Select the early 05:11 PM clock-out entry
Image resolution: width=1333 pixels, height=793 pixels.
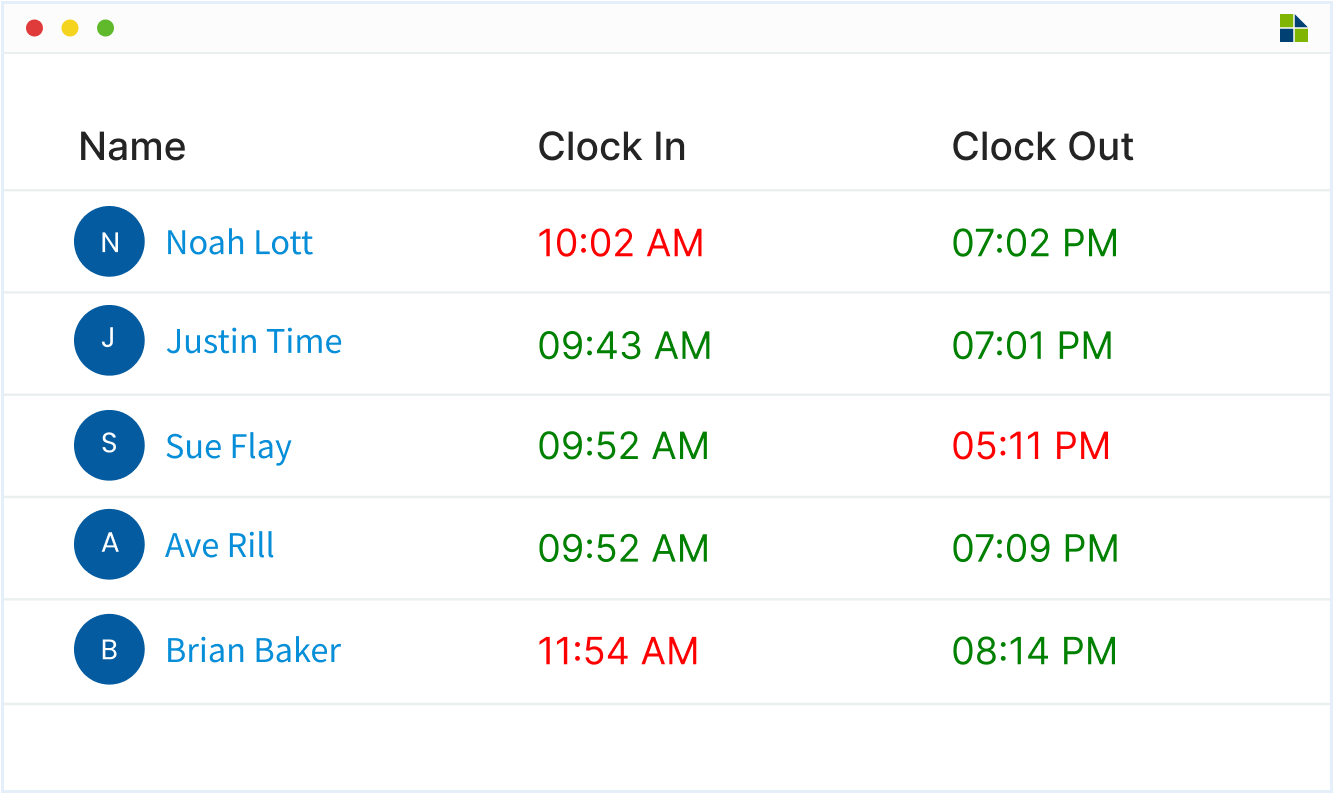1031,446
